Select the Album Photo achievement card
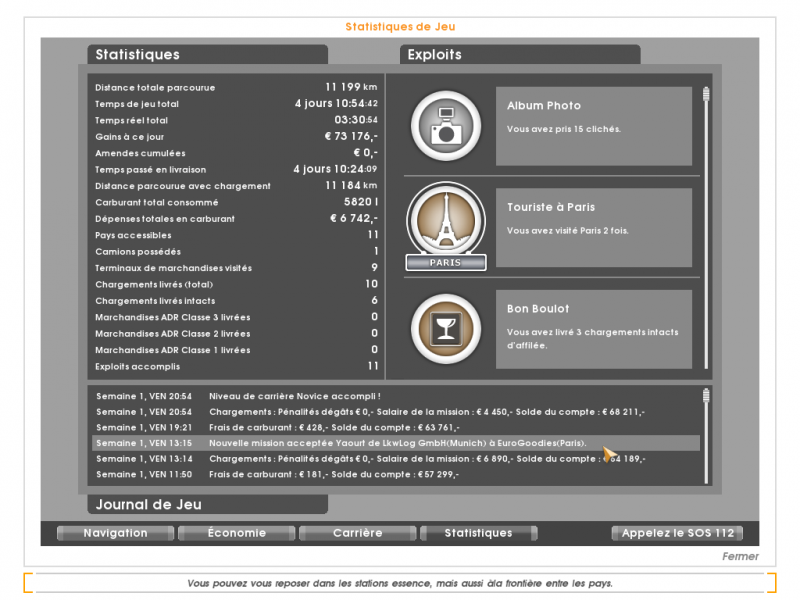Viewport: 800px width, 600px height. point(594,126)
